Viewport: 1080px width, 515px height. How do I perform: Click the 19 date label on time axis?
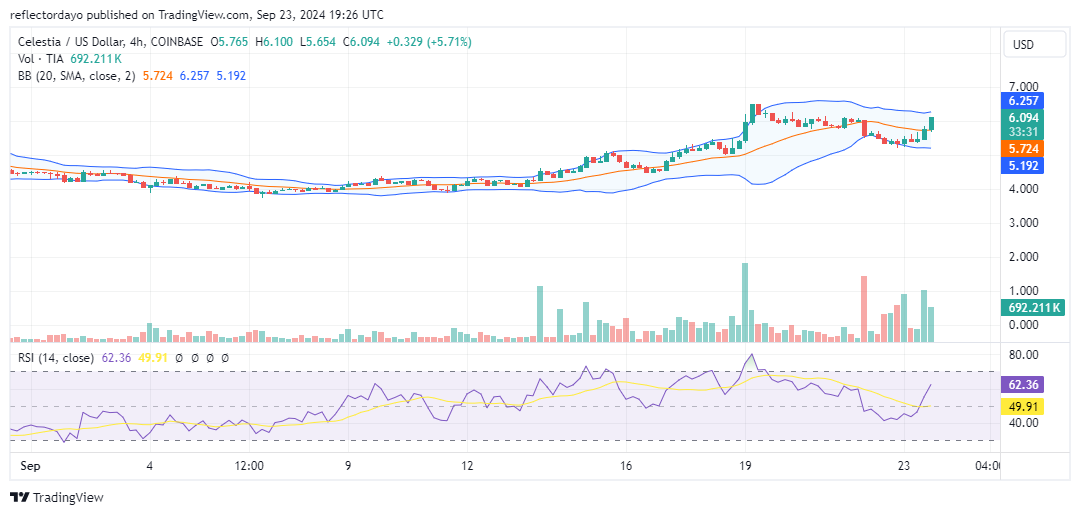pyautogui.click(x=745, y=466)
